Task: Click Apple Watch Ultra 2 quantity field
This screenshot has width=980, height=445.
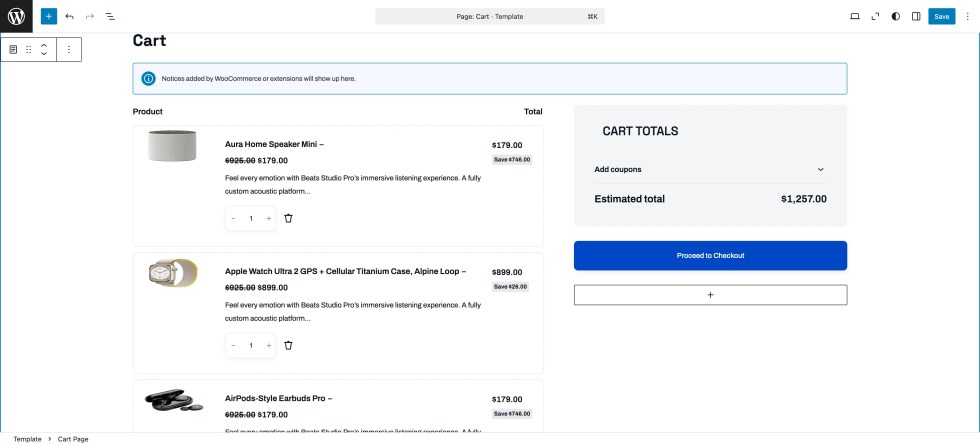Action: click(x=251, y=345)
